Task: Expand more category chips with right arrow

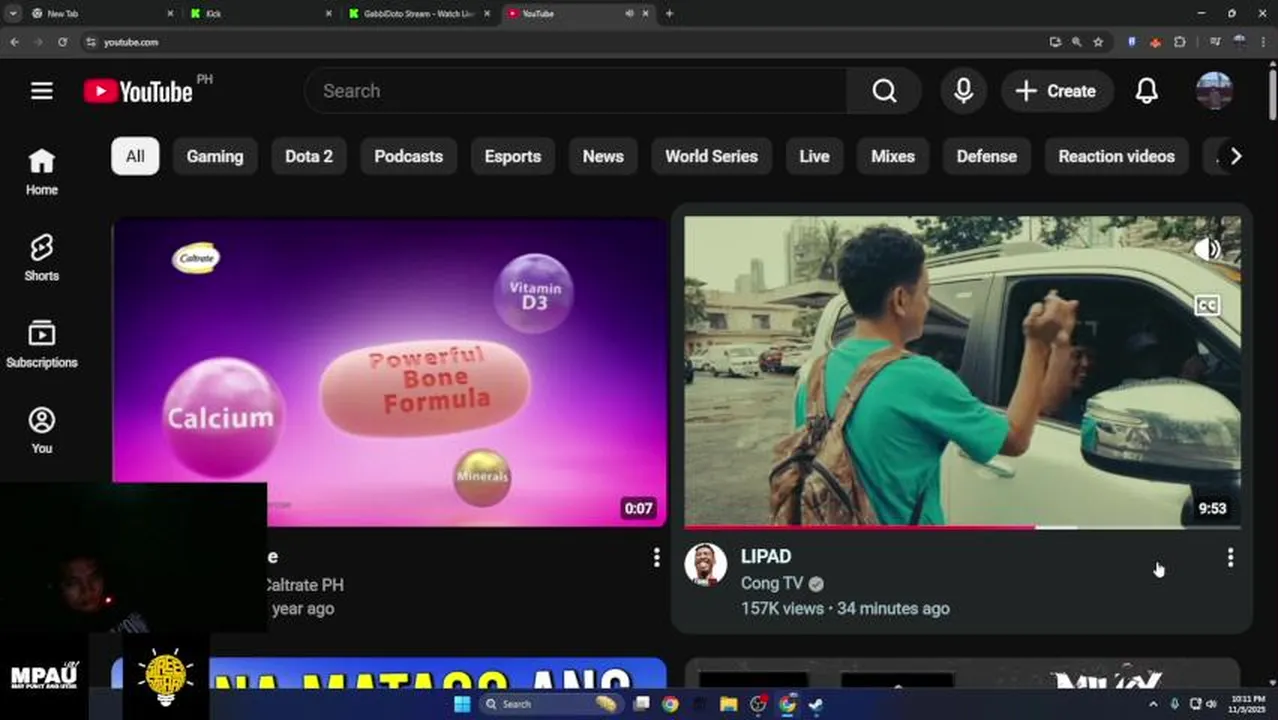Action: pos(1236,156)
